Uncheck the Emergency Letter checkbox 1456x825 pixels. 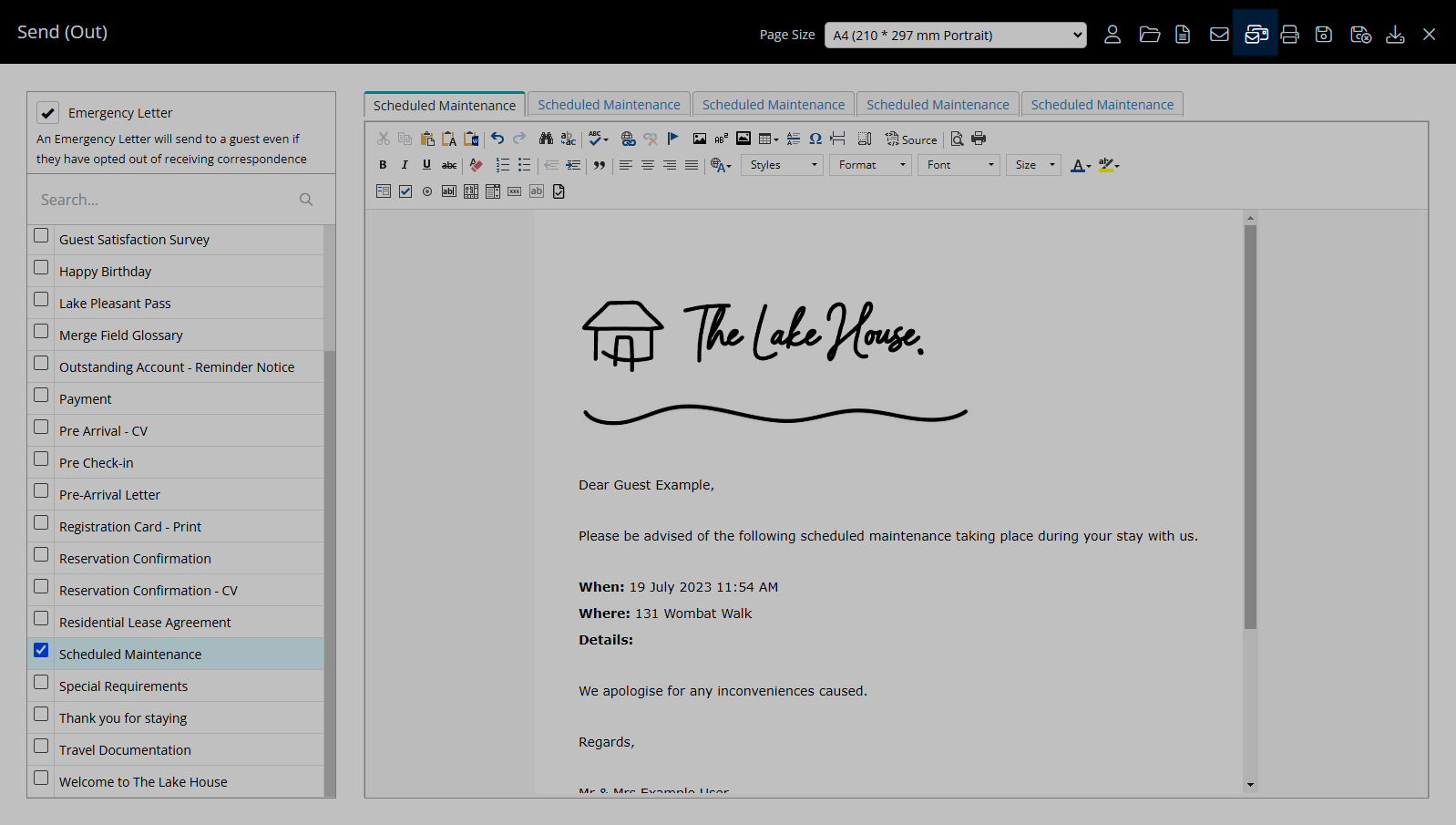pos(48,113)
